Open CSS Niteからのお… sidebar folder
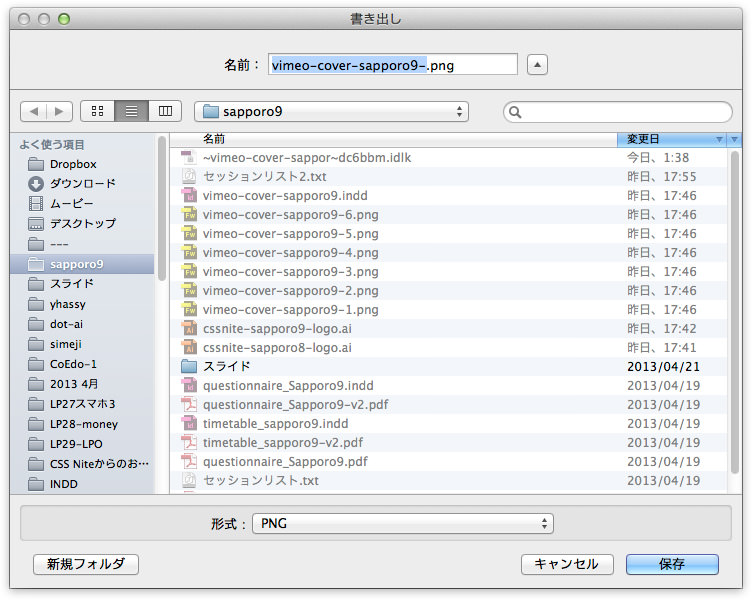The image size is (752, 600). click(82, 464)
